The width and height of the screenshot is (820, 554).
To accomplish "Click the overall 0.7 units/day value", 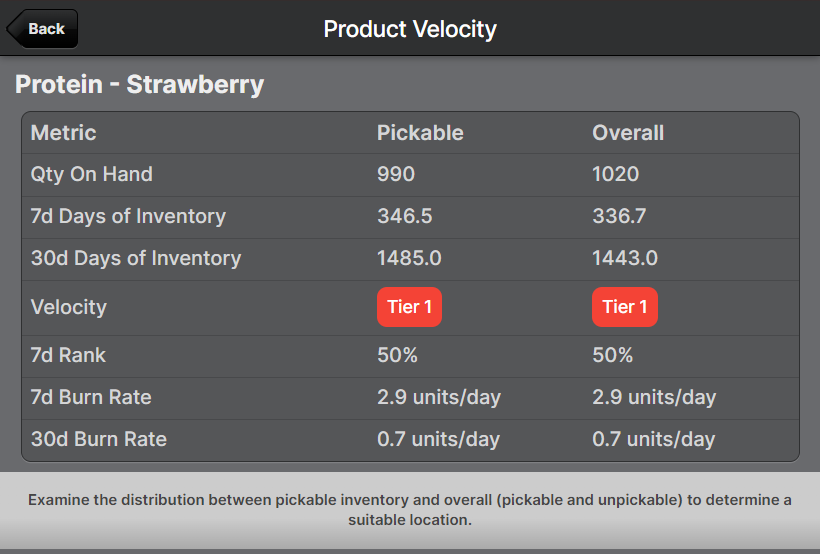I will (x=654, y=439).
